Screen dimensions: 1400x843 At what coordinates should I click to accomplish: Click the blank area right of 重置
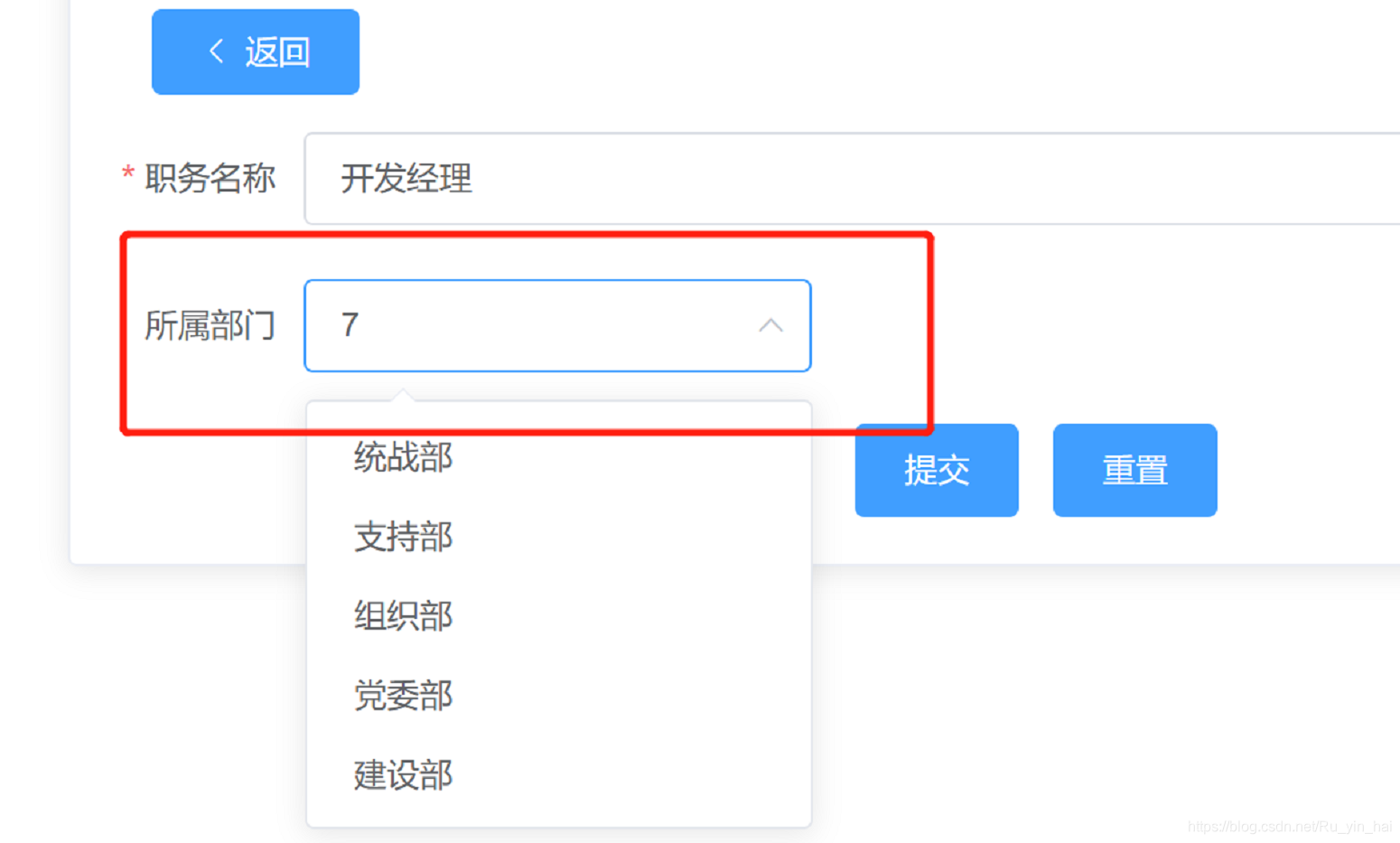point(1310,470)
